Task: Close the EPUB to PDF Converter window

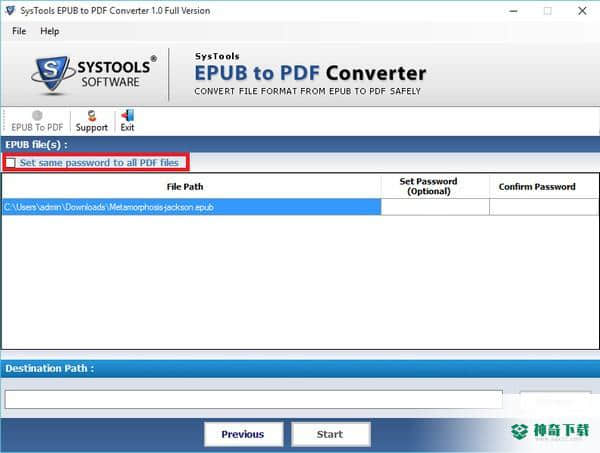Action: click(x=582, y=11)
